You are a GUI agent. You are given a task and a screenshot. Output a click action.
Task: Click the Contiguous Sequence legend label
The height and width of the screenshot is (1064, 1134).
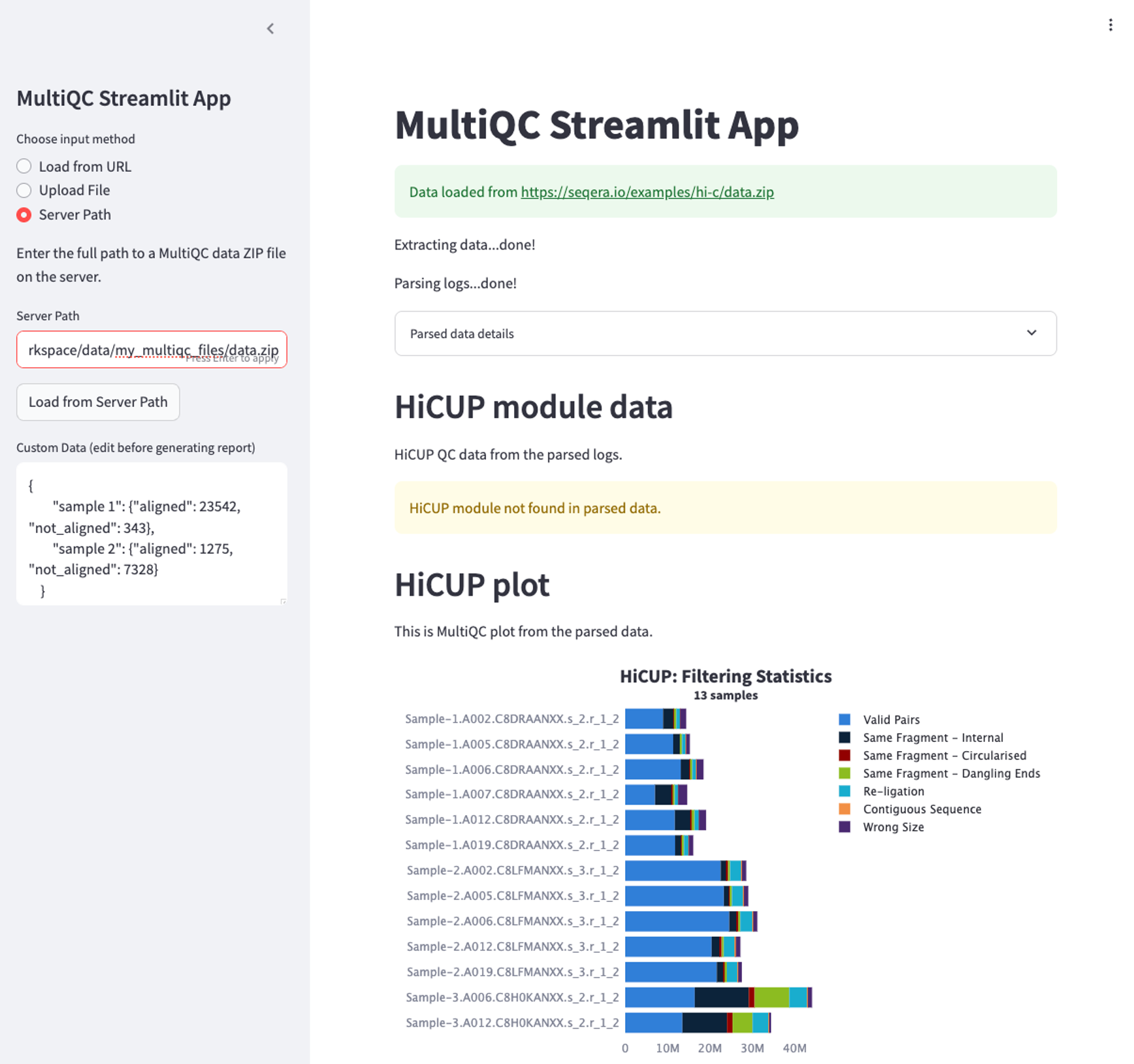point(922,809)
